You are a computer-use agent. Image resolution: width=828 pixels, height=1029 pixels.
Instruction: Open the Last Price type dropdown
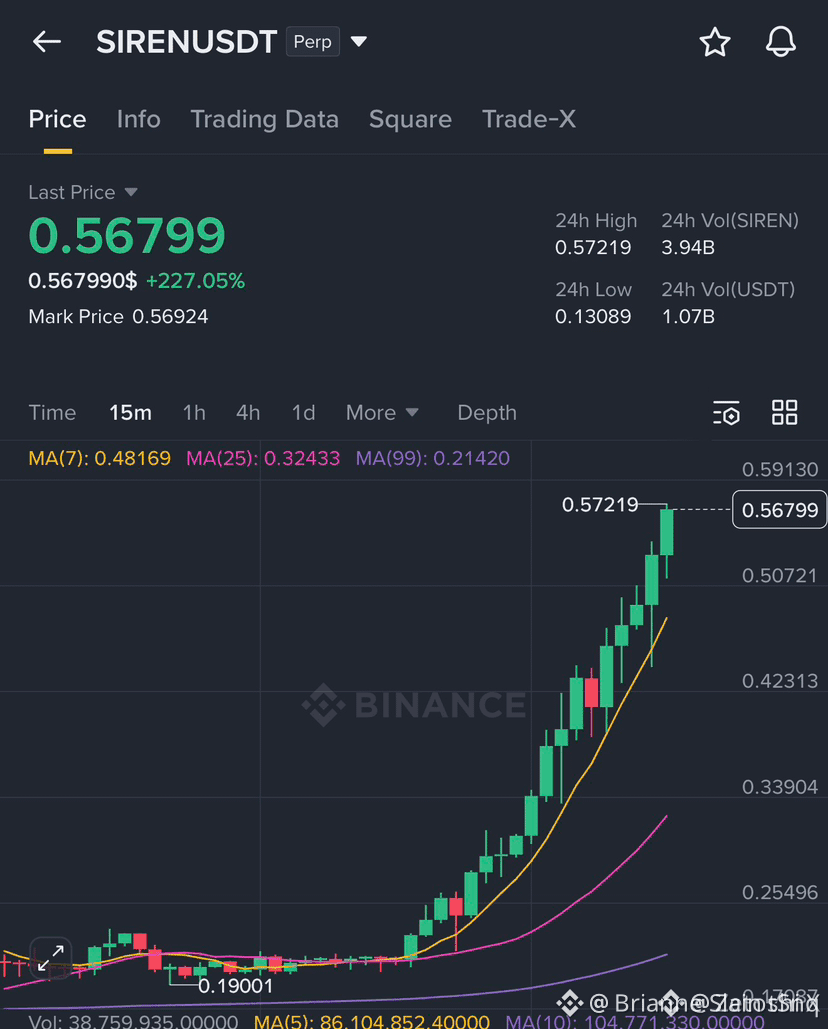(131, 192)
